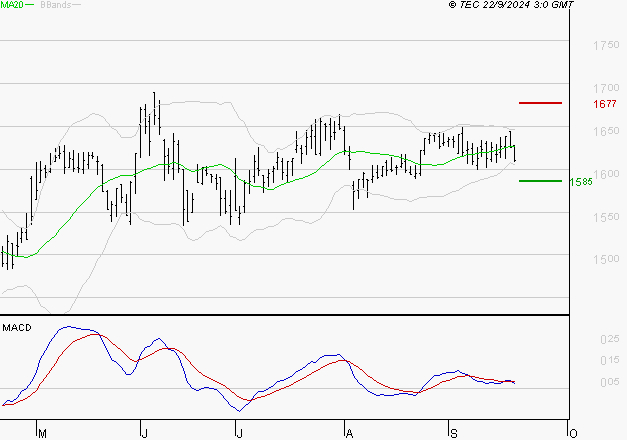Click the 1500 price axis label
This screenshot has height=440, width=627.
(606, 259)
